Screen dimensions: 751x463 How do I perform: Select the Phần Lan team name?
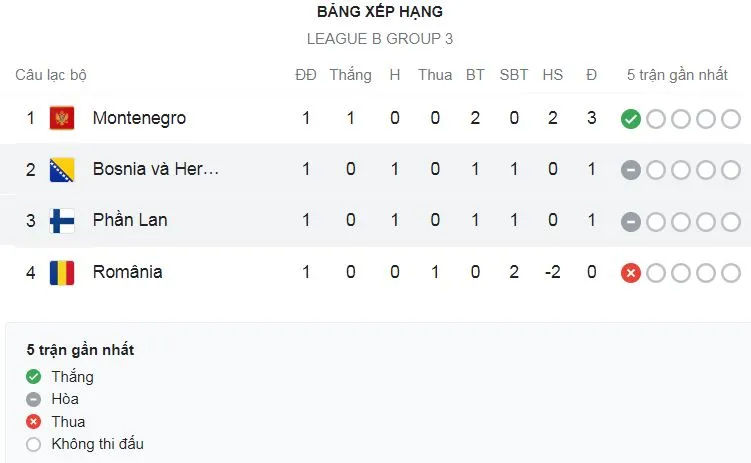(x=130, y=221)
